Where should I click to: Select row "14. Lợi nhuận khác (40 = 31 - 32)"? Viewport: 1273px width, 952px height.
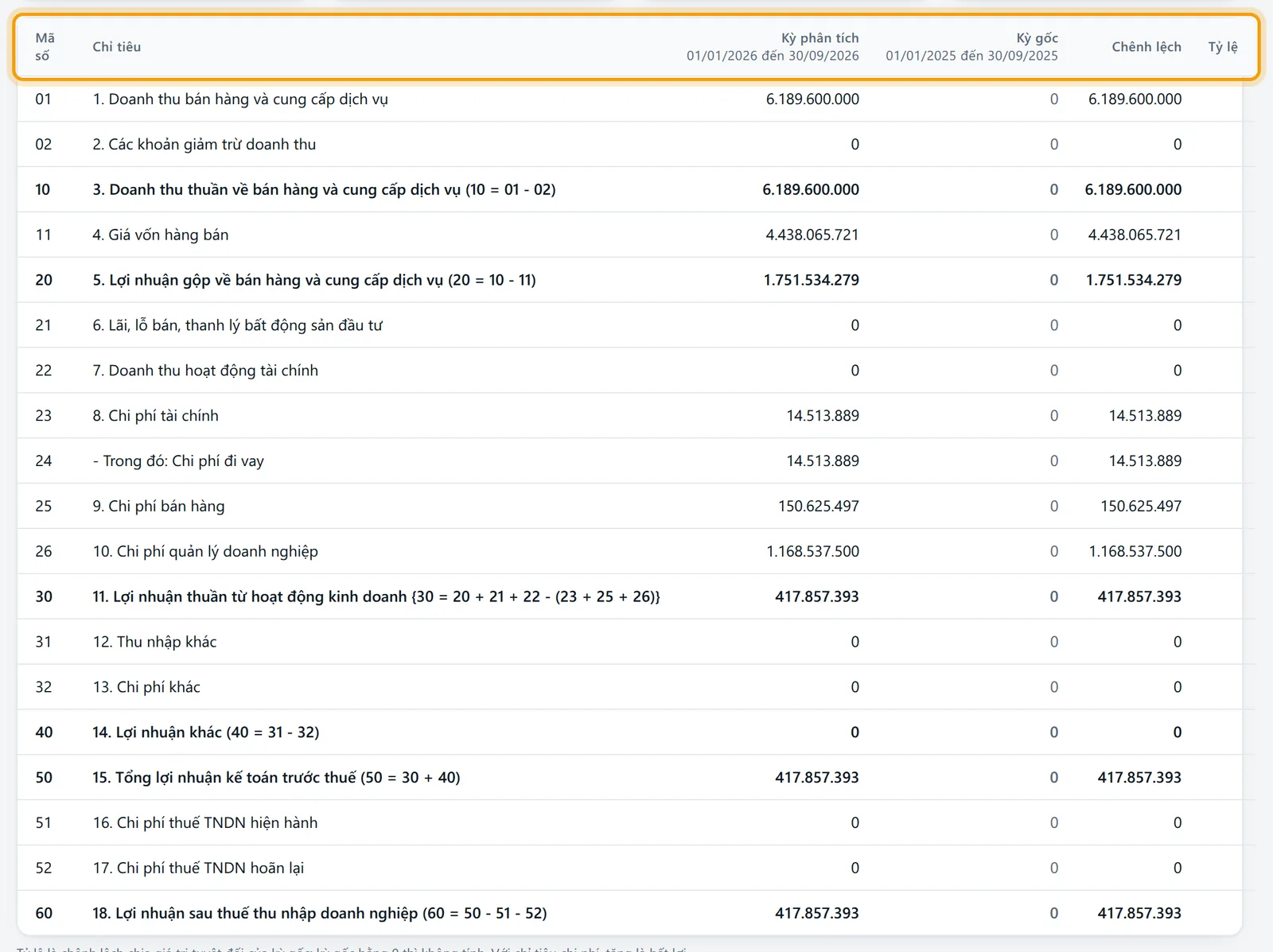(629, 732)
